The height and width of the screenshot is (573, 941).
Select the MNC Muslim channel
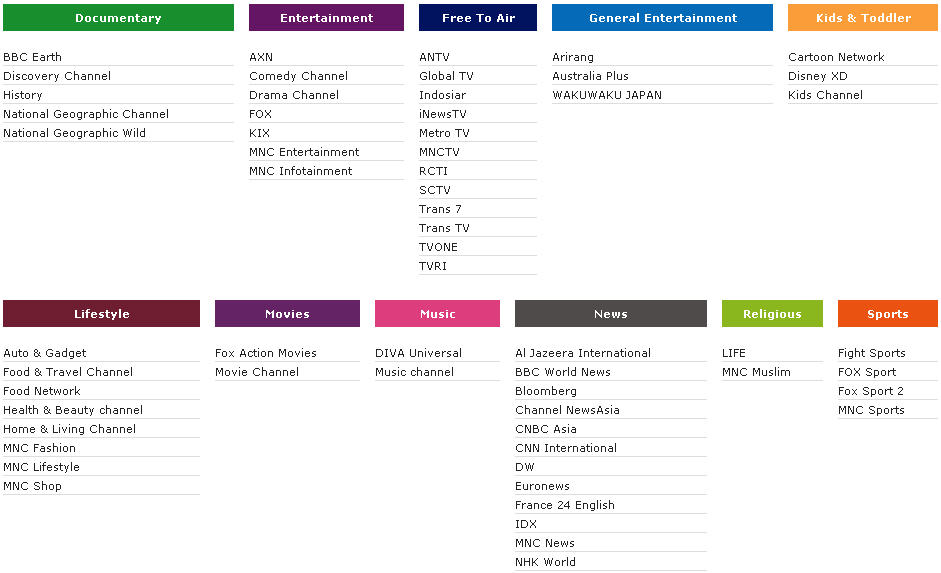tap(756, 372)
